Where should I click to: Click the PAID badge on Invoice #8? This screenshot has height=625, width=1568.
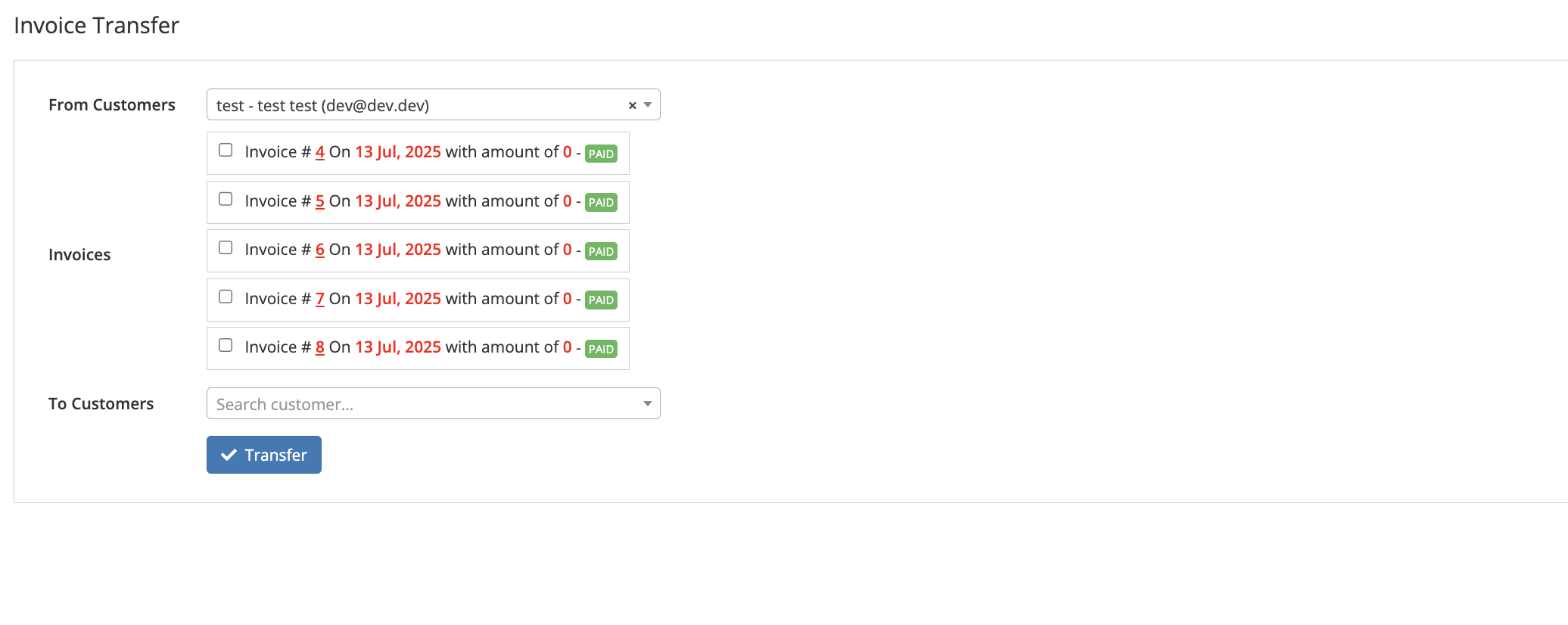(601, 349)
